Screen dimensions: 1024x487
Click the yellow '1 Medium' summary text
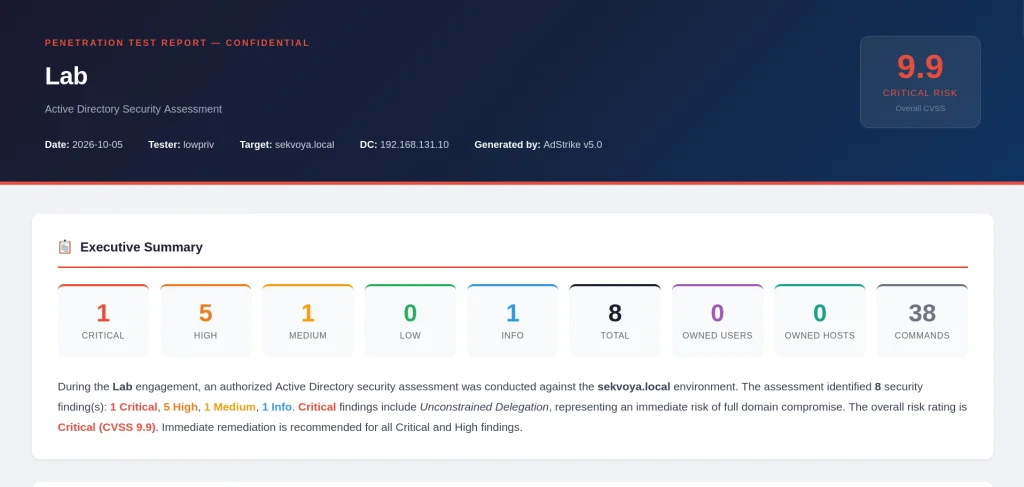click(x=229, y=407)
